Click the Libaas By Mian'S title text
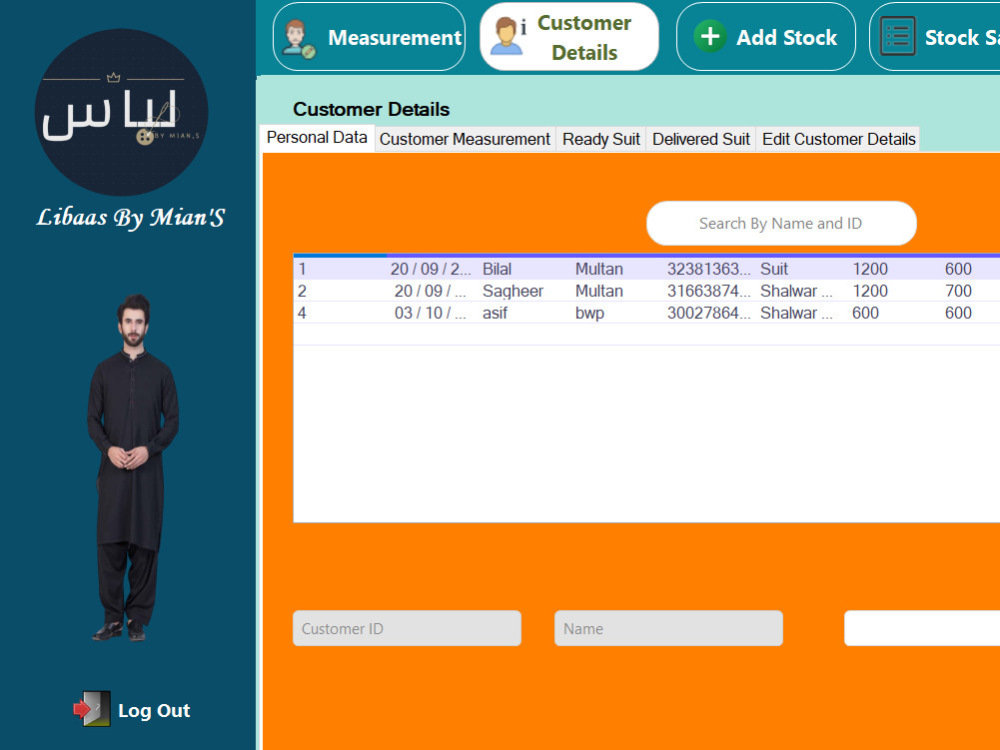Image resolution: width=1000 pixels, height=750 pixels. (130, 217)
